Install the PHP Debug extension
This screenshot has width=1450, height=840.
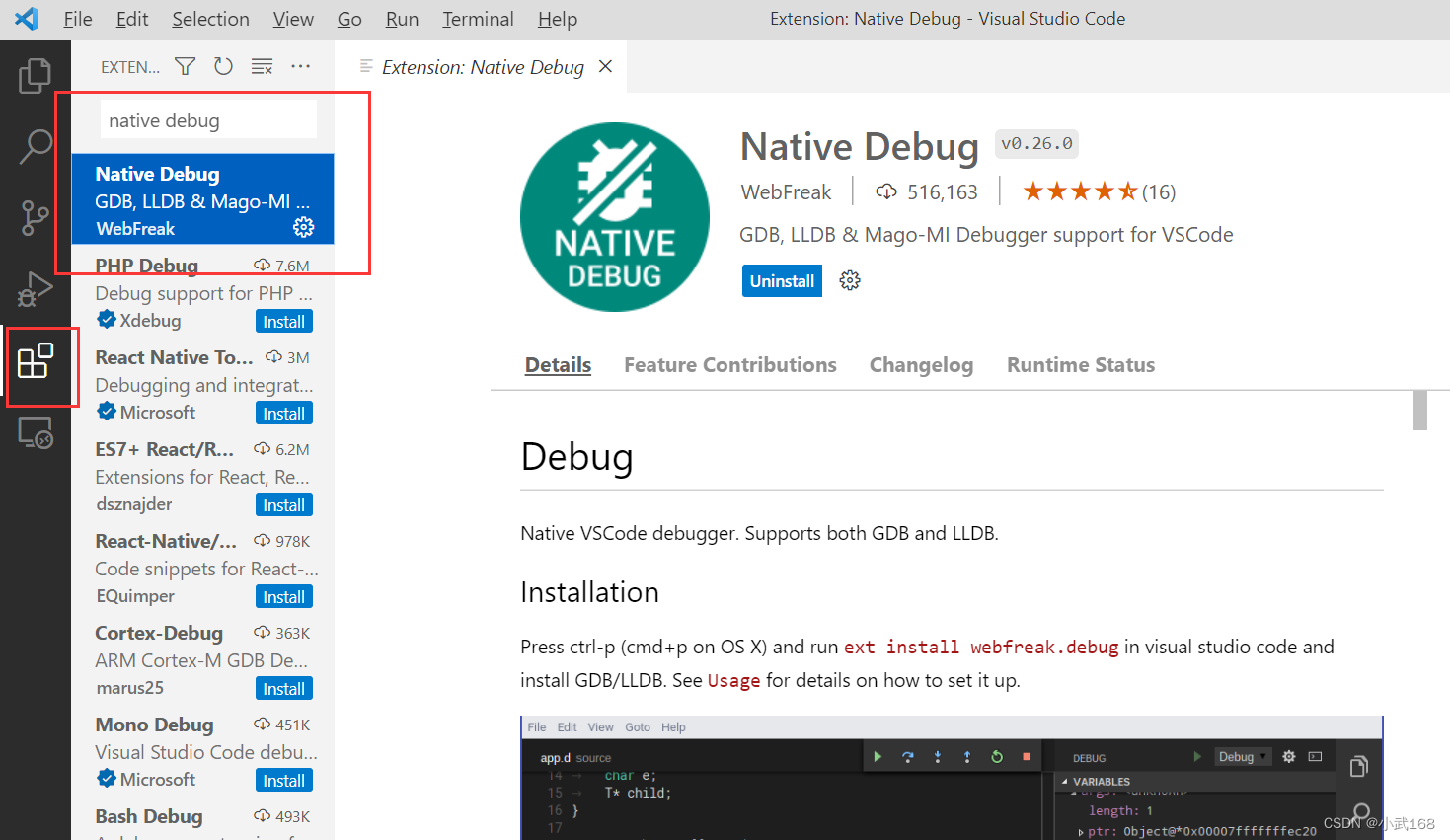tap(283, 321)
